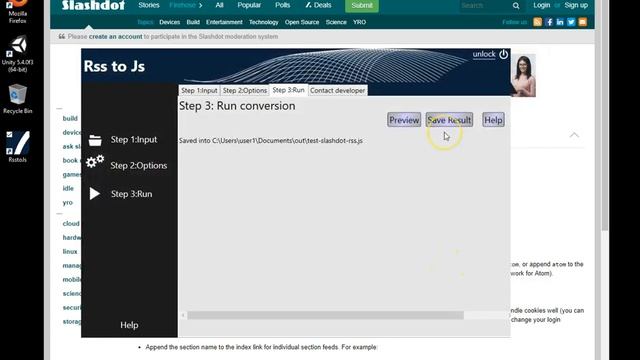This screenshot has width=640, height=360.
Task: Click the gears icon for Step 2:Options
Action: pyautogui.click(x=95, y=162)
